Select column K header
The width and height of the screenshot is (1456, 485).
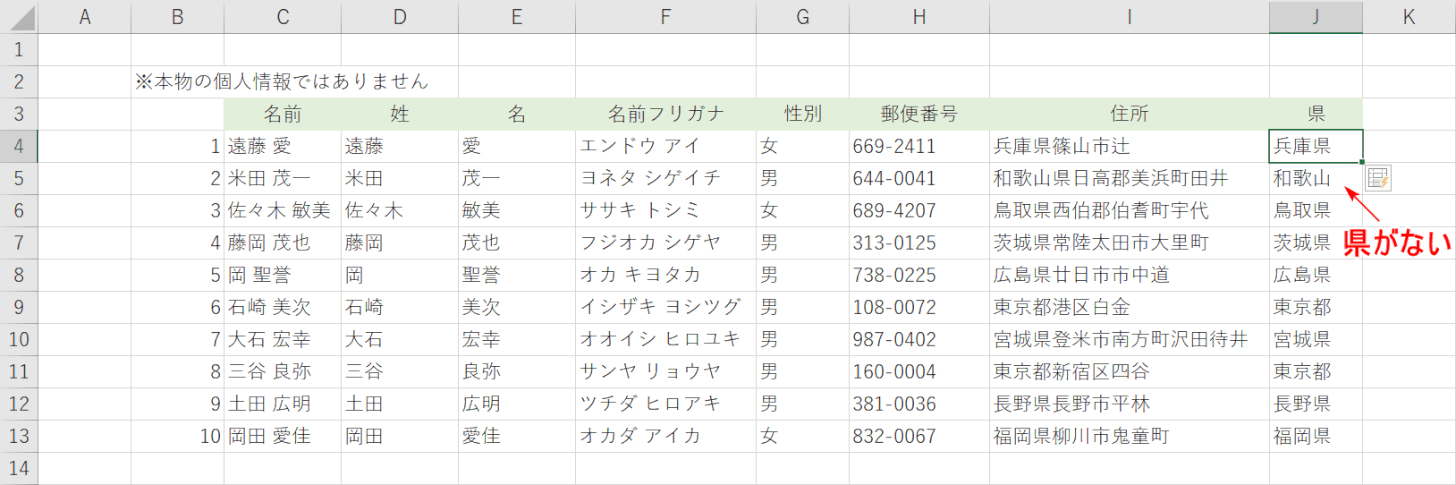[x=1409, y=17]
